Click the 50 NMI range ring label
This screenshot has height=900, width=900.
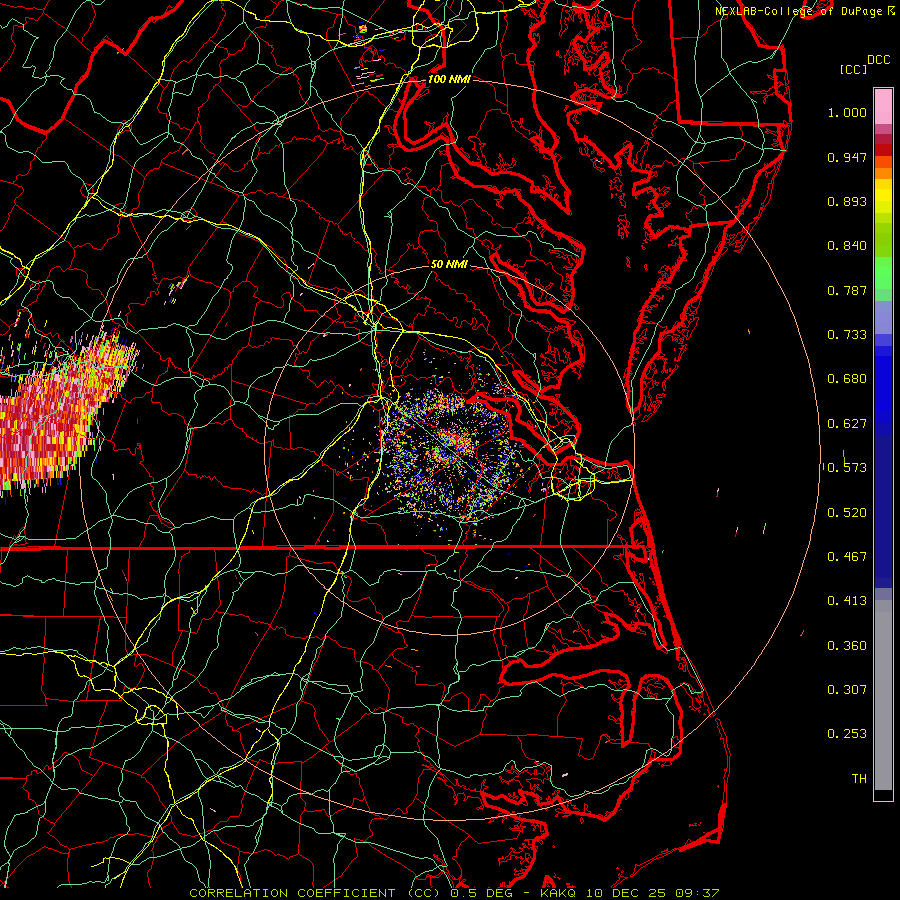click(x=449, y=264)
